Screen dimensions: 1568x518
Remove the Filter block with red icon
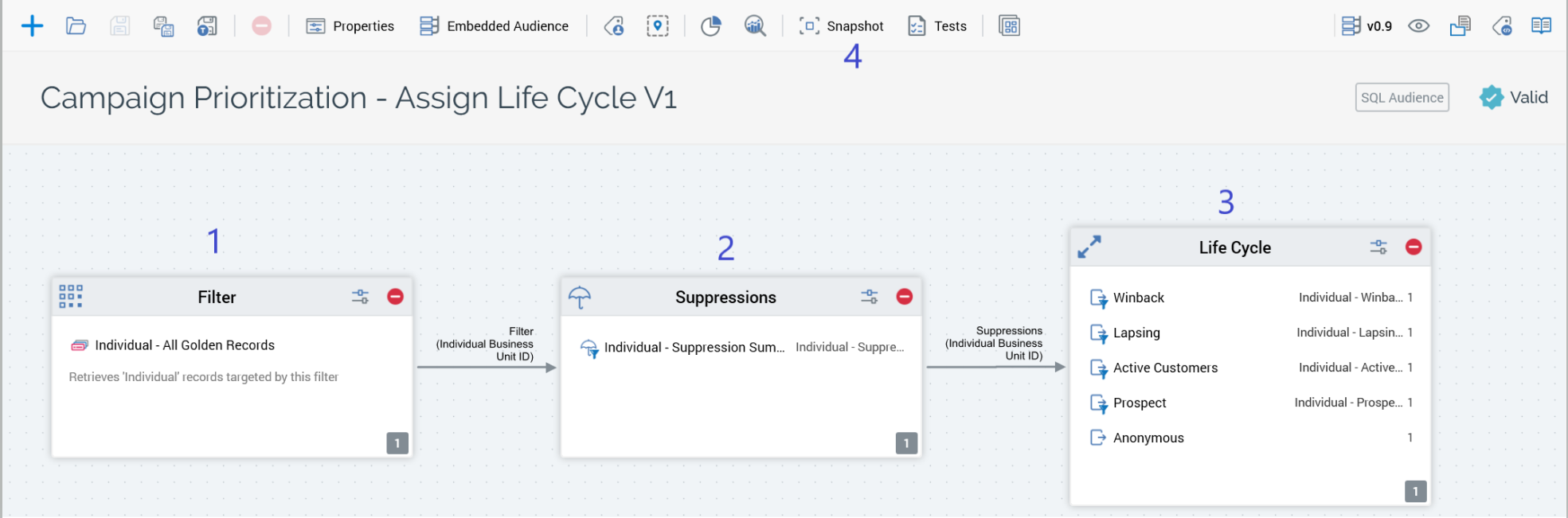pos(395,297)
